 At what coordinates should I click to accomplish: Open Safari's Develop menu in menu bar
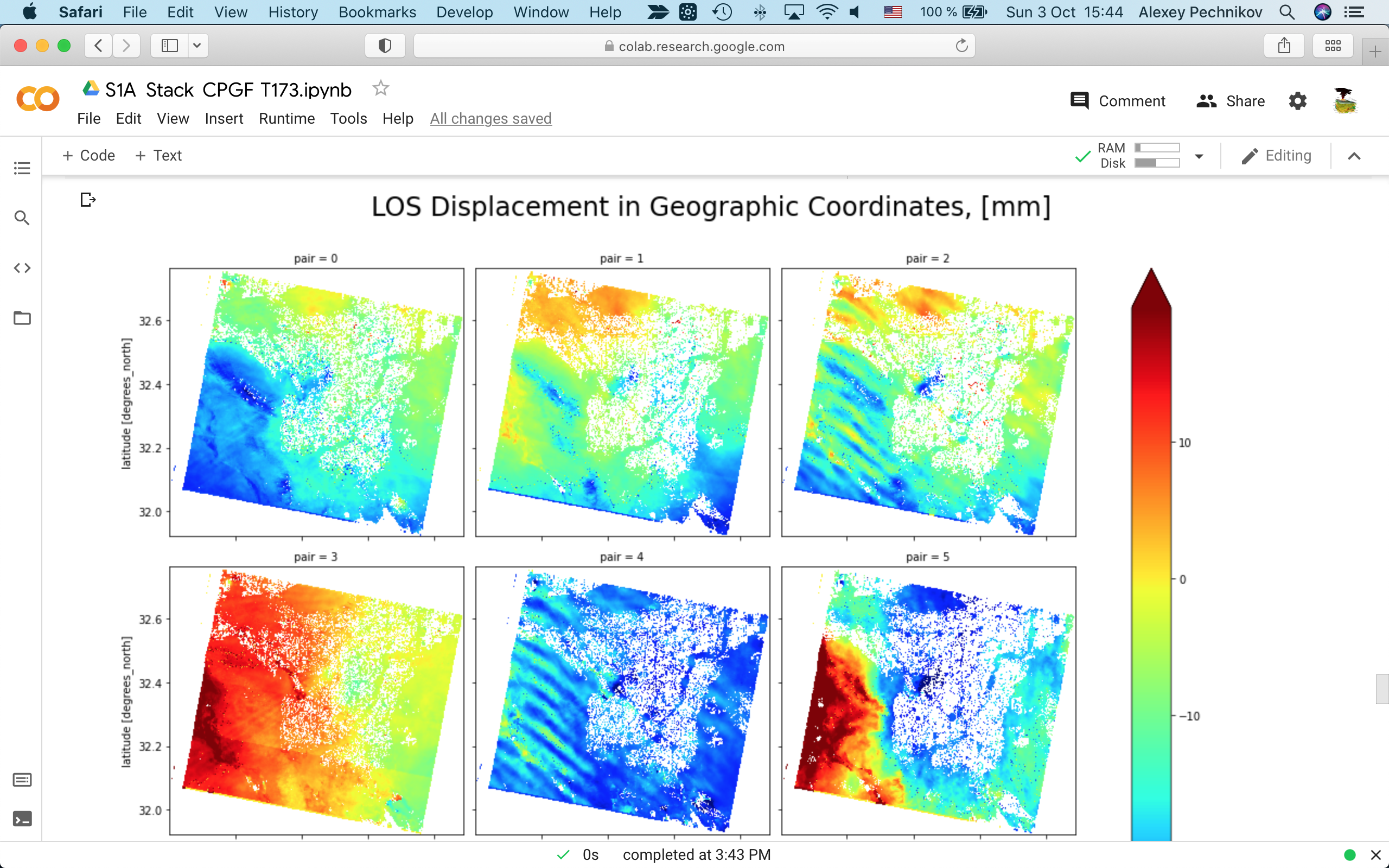[x=464, y=12]
